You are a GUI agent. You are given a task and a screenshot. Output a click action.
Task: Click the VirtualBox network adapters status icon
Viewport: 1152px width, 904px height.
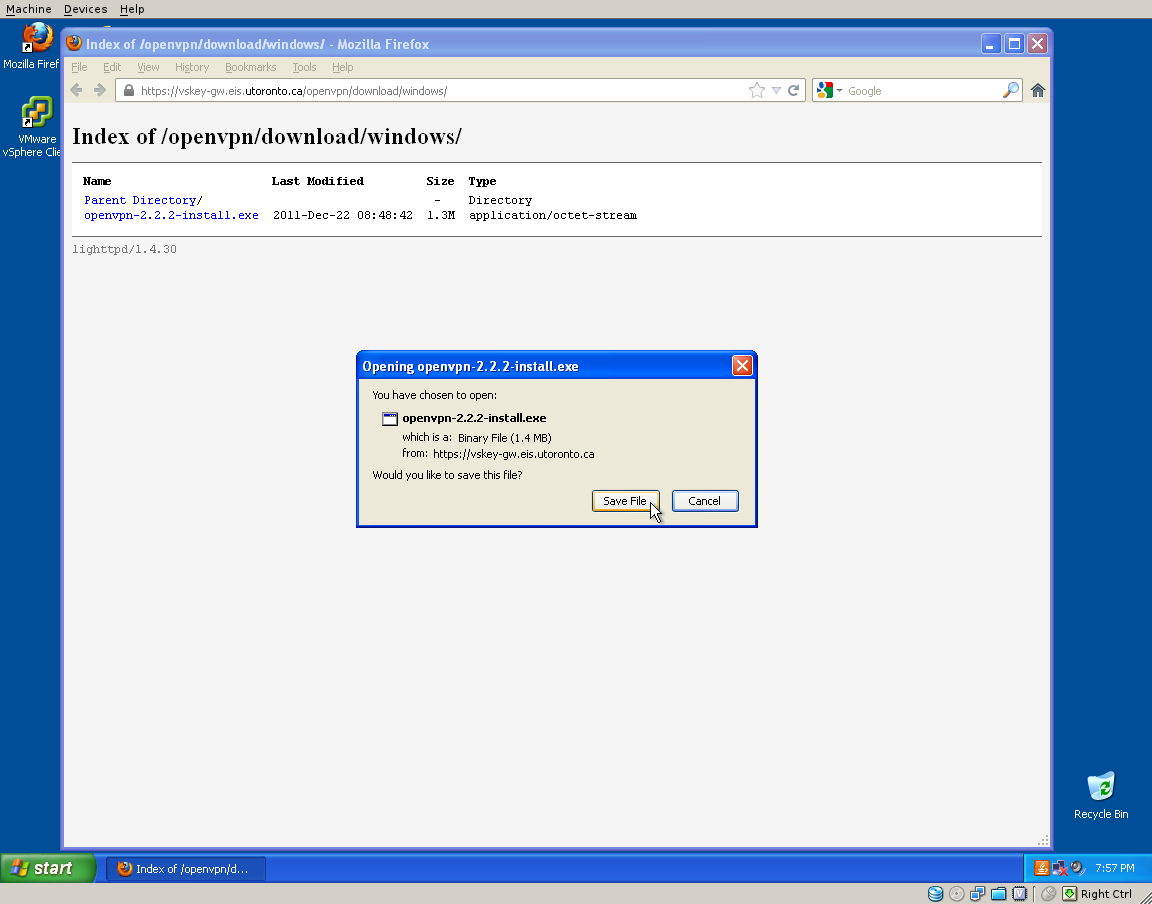(977, 894)
